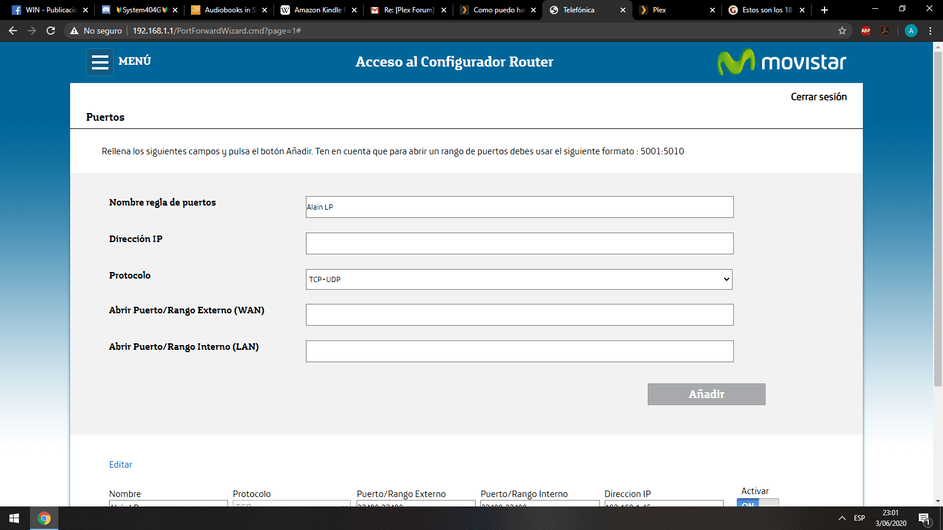Click the Cerrar sesión link
The height and width of the screenshot is (530, 943).
819,97
